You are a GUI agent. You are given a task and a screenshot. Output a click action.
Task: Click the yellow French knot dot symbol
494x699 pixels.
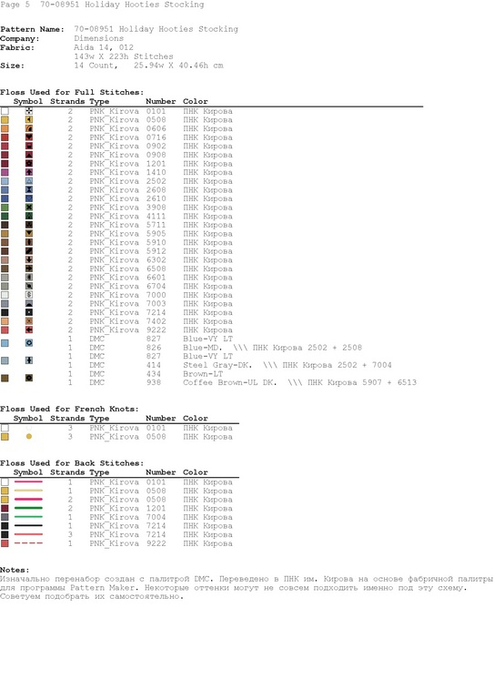(x=29, y=437)
